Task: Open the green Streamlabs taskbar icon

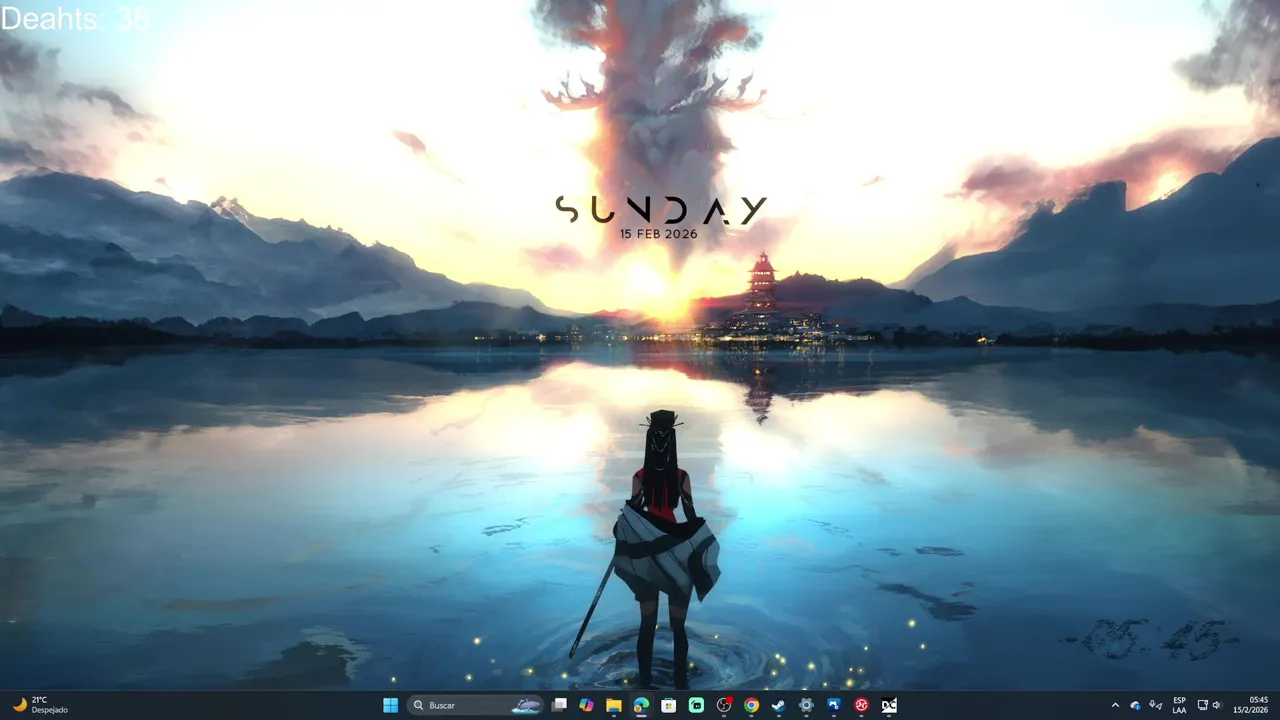Action: (x=696, y=705)
